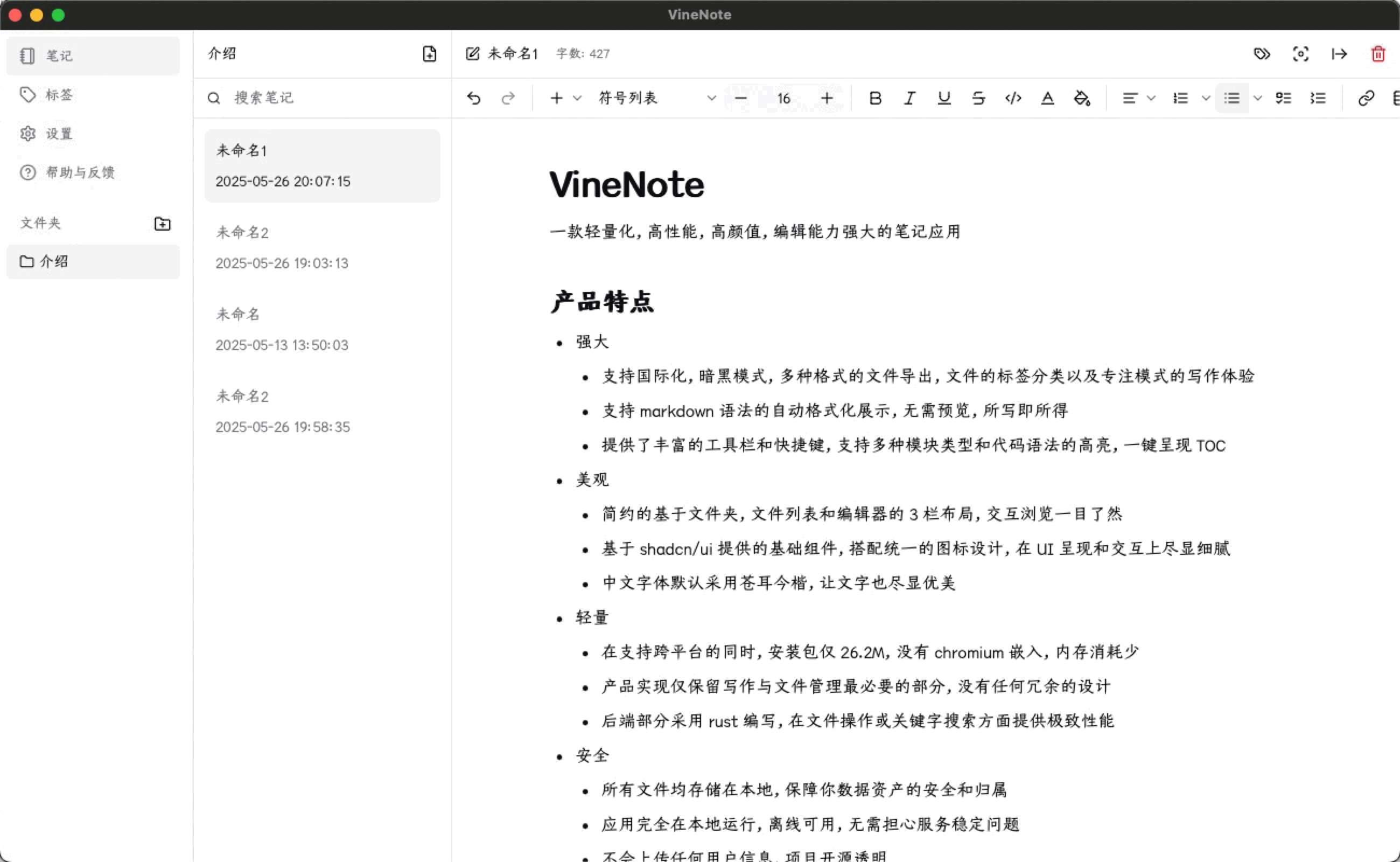
Task: Go to 设置 in the sidebar
Action: (x=59, y=134)
